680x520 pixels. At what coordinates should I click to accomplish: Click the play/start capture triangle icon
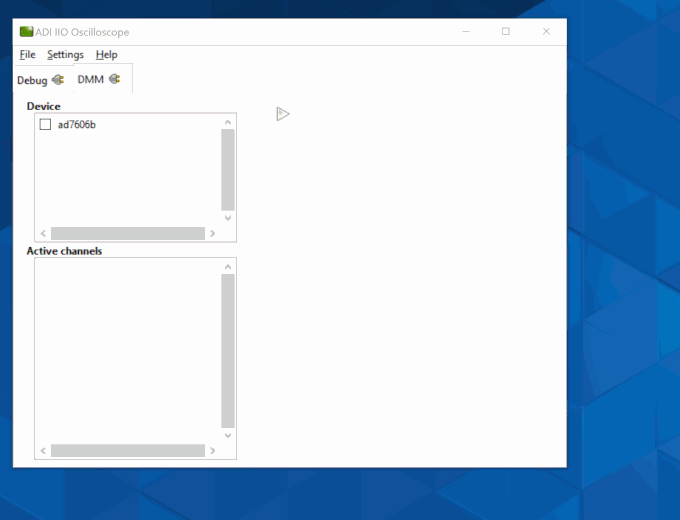(x=282, y=114)
